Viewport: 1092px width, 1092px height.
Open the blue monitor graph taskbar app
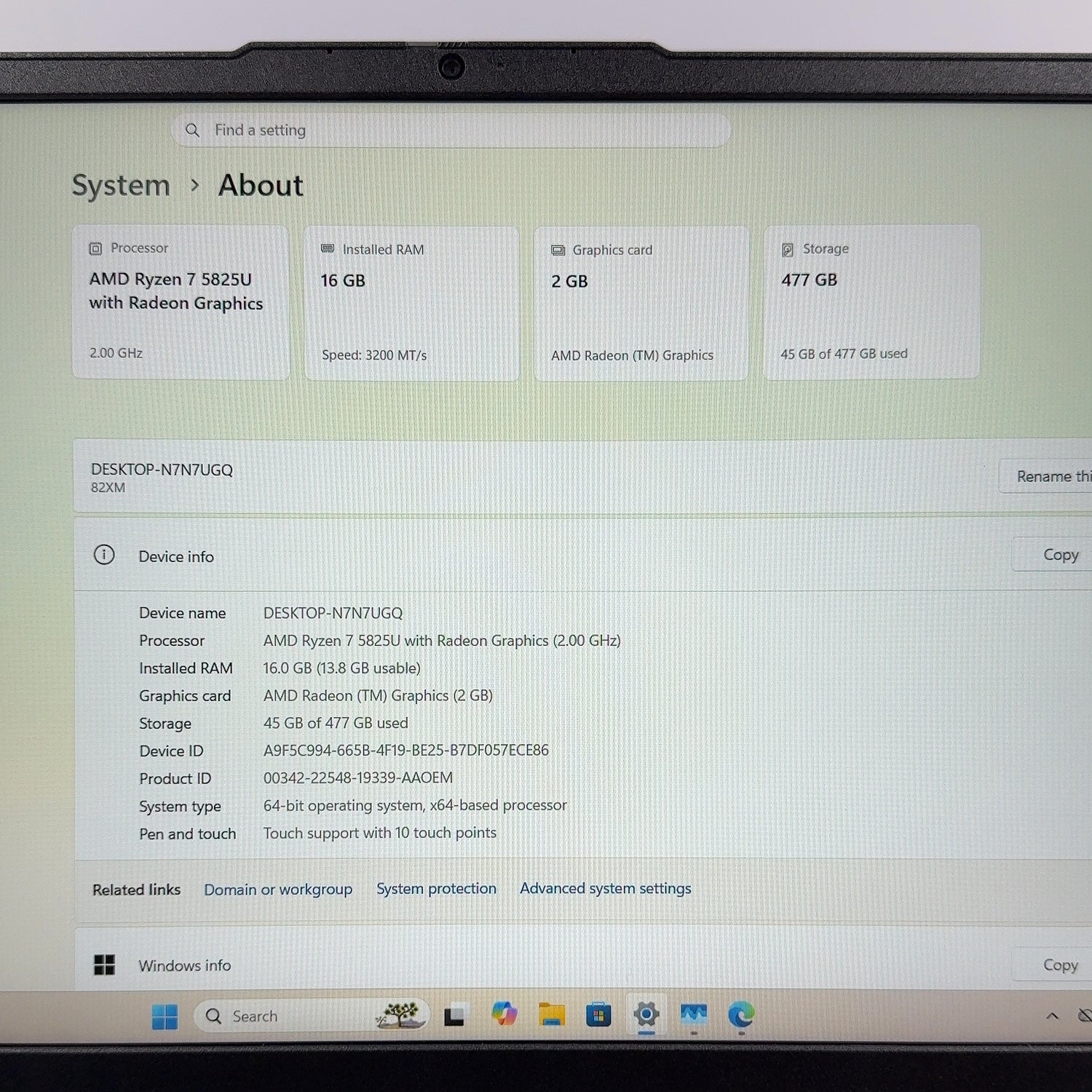click(694, 1014)
